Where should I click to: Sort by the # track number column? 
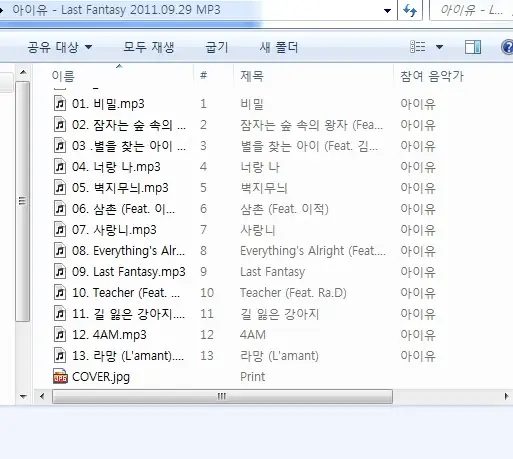(203, 75)
